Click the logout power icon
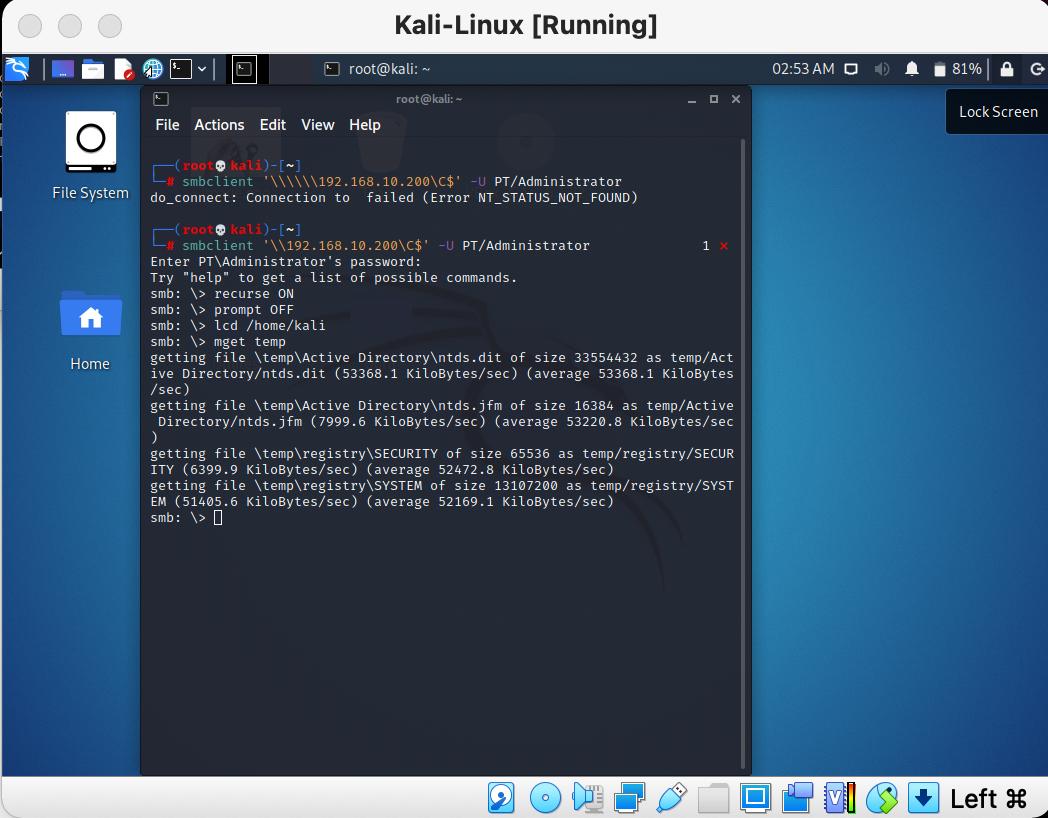1048x818 pixels. [x=1037, y=69]
